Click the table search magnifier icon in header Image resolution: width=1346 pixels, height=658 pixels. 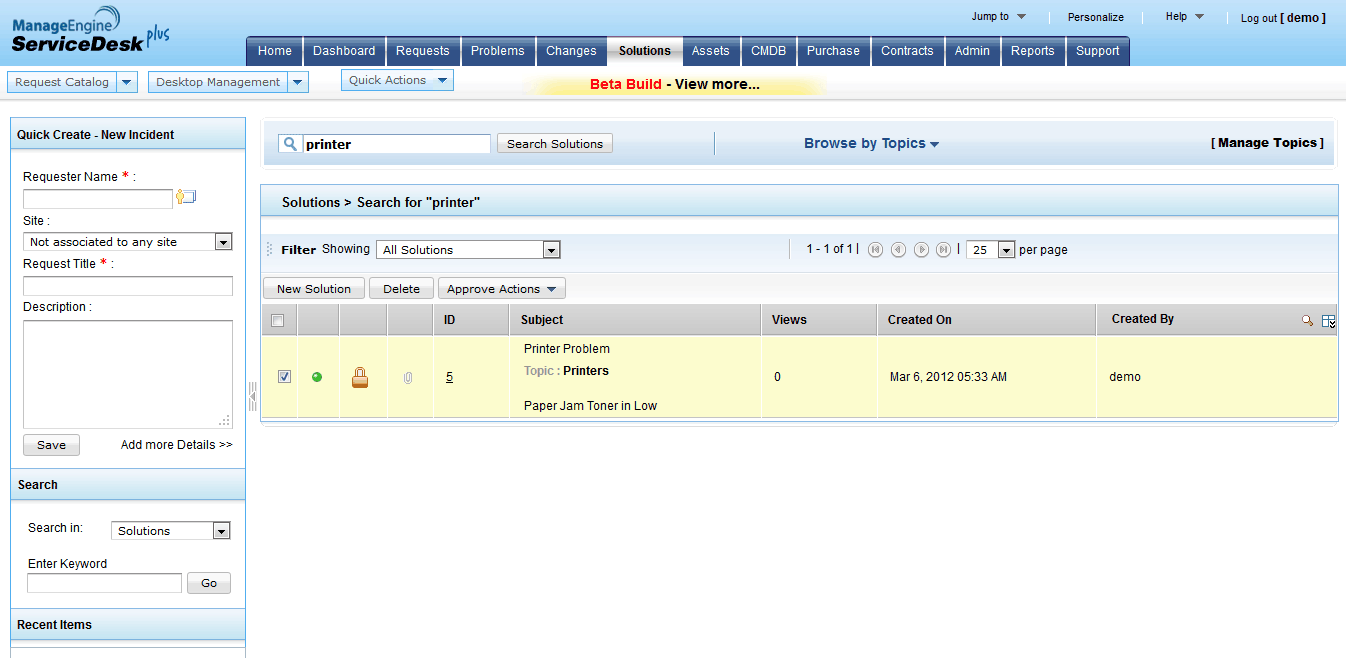coord(1307,321)
